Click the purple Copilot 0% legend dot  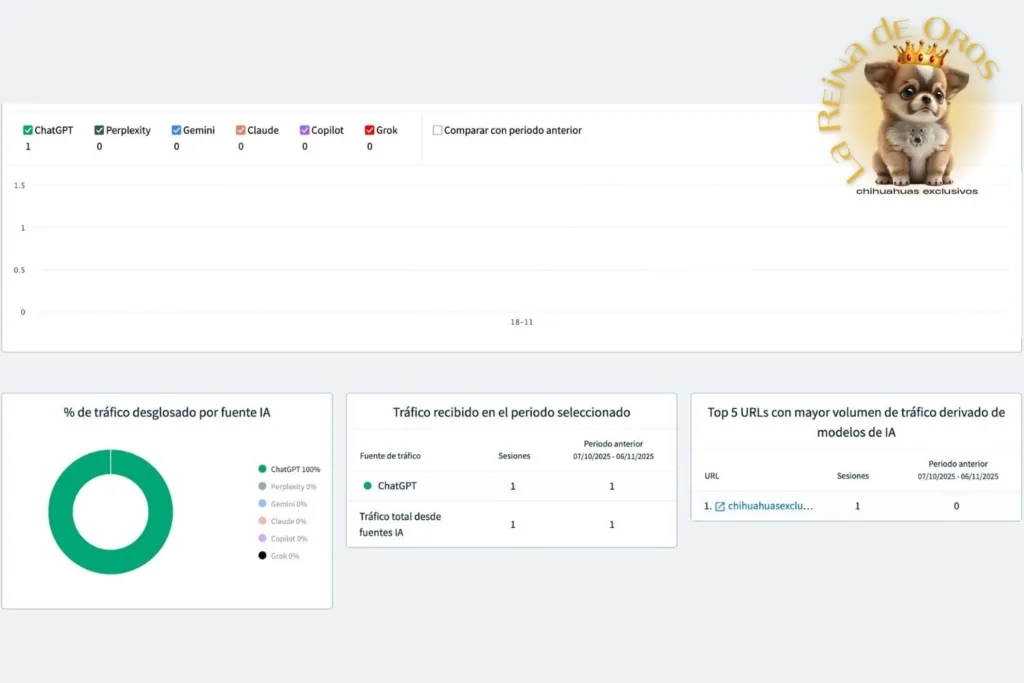pyautogui.click(x=262, y=538)
